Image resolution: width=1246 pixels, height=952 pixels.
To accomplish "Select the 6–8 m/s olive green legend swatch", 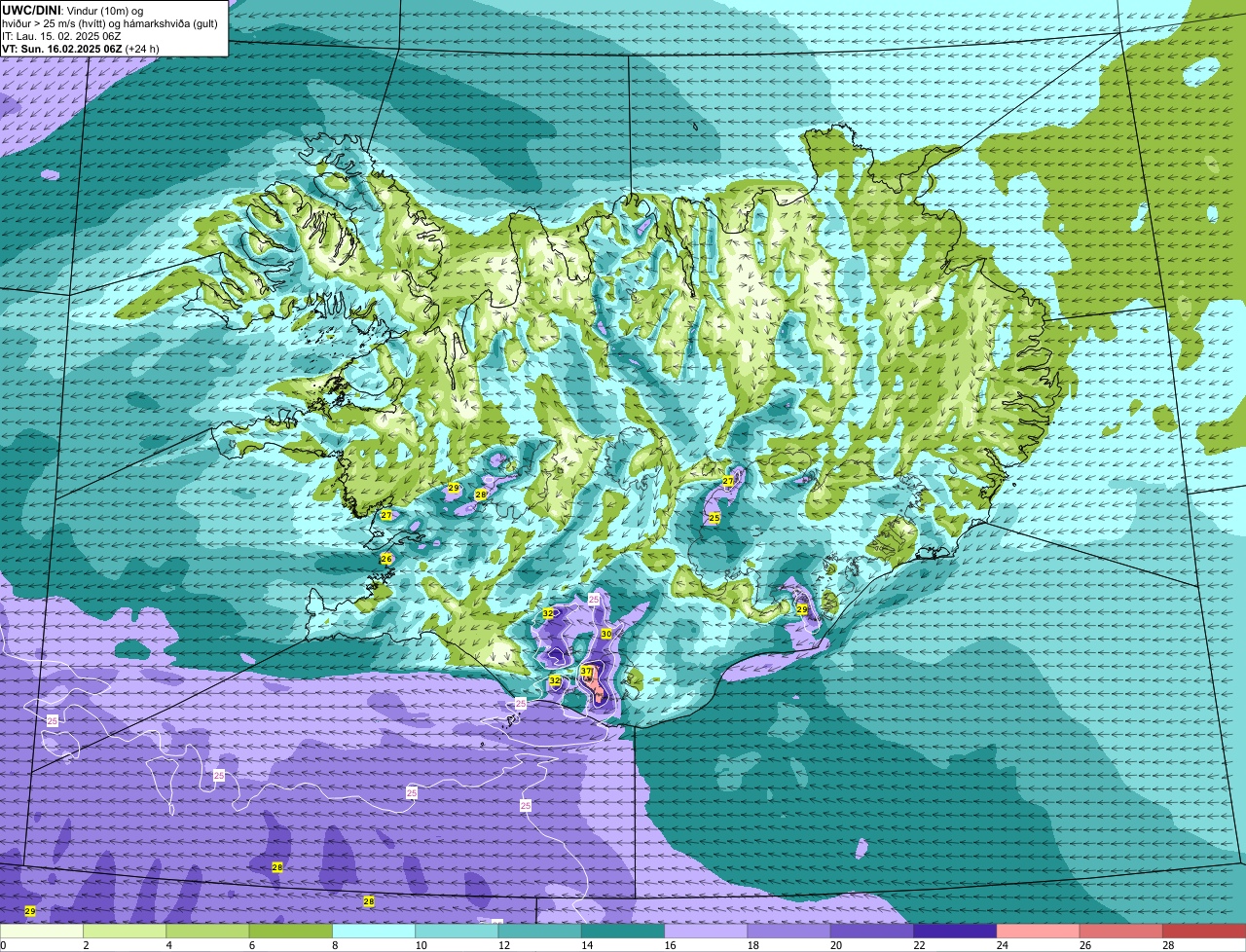I will [x=291, y=932].
